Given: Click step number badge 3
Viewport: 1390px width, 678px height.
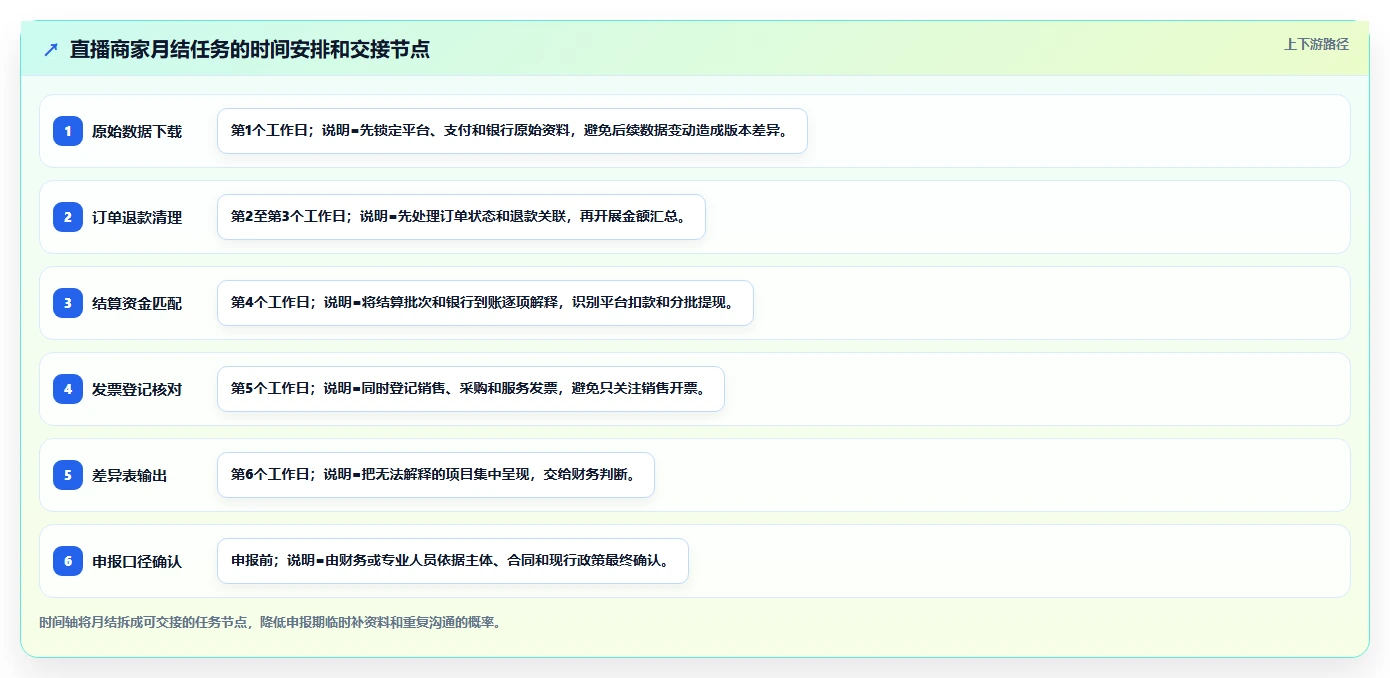Looking at the screenshot, I should 68,303.
